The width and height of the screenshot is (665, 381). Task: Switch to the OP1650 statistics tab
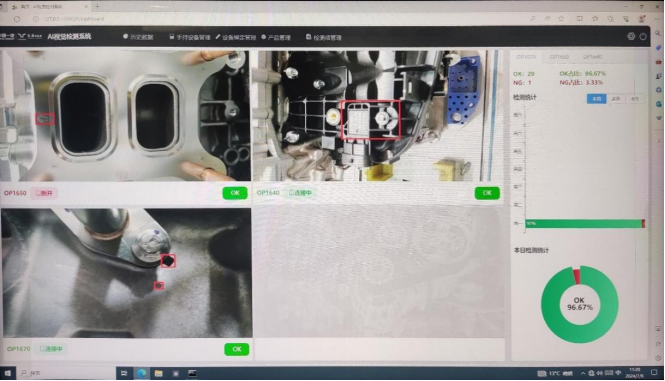point(559,57)
